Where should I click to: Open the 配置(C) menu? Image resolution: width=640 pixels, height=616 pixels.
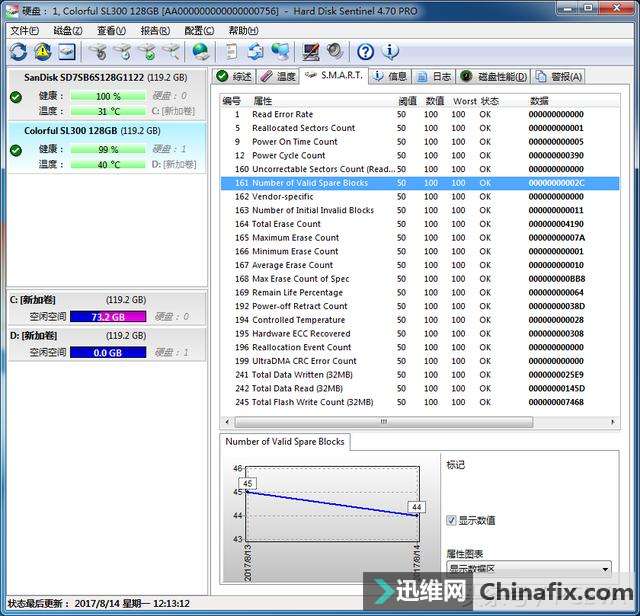tap(199, 31)
